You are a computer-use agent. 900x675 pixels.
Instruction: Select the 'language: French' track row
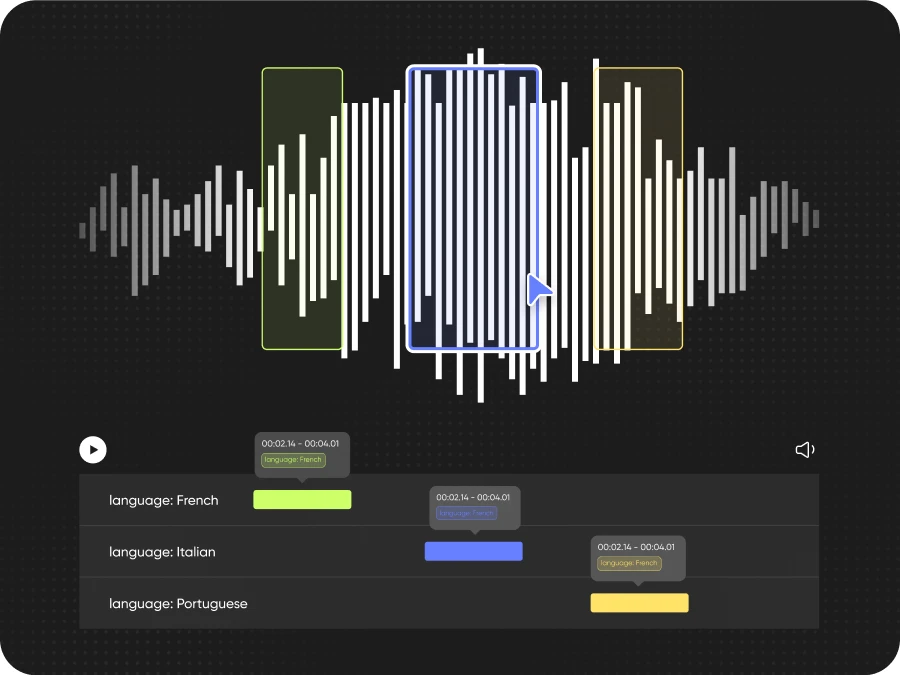click(x=163, y=500)
